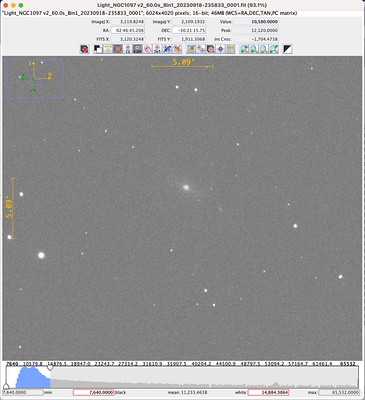The image size is (365, 400).
Task: Click the max value field below histogram
Action: (339, 392)
